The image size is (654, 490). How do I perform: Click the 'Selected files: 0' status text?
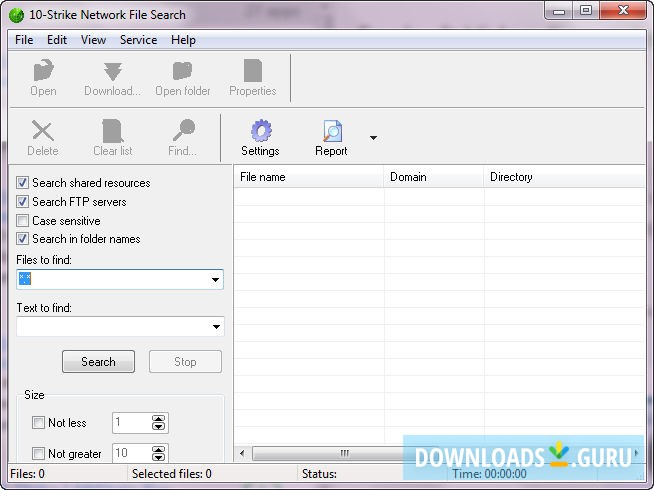172,474
